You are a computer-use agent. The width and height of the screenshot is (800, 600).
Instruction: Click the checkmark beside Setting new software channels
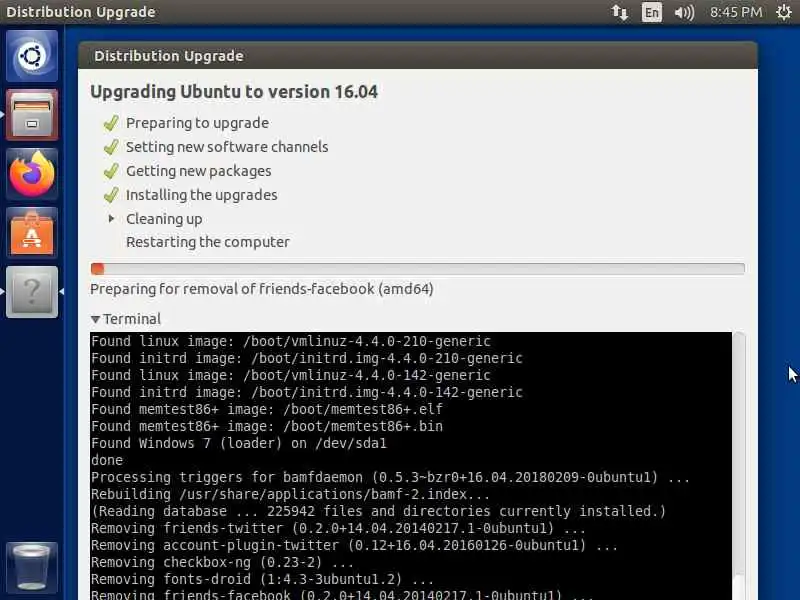click(x=111, y=147)
